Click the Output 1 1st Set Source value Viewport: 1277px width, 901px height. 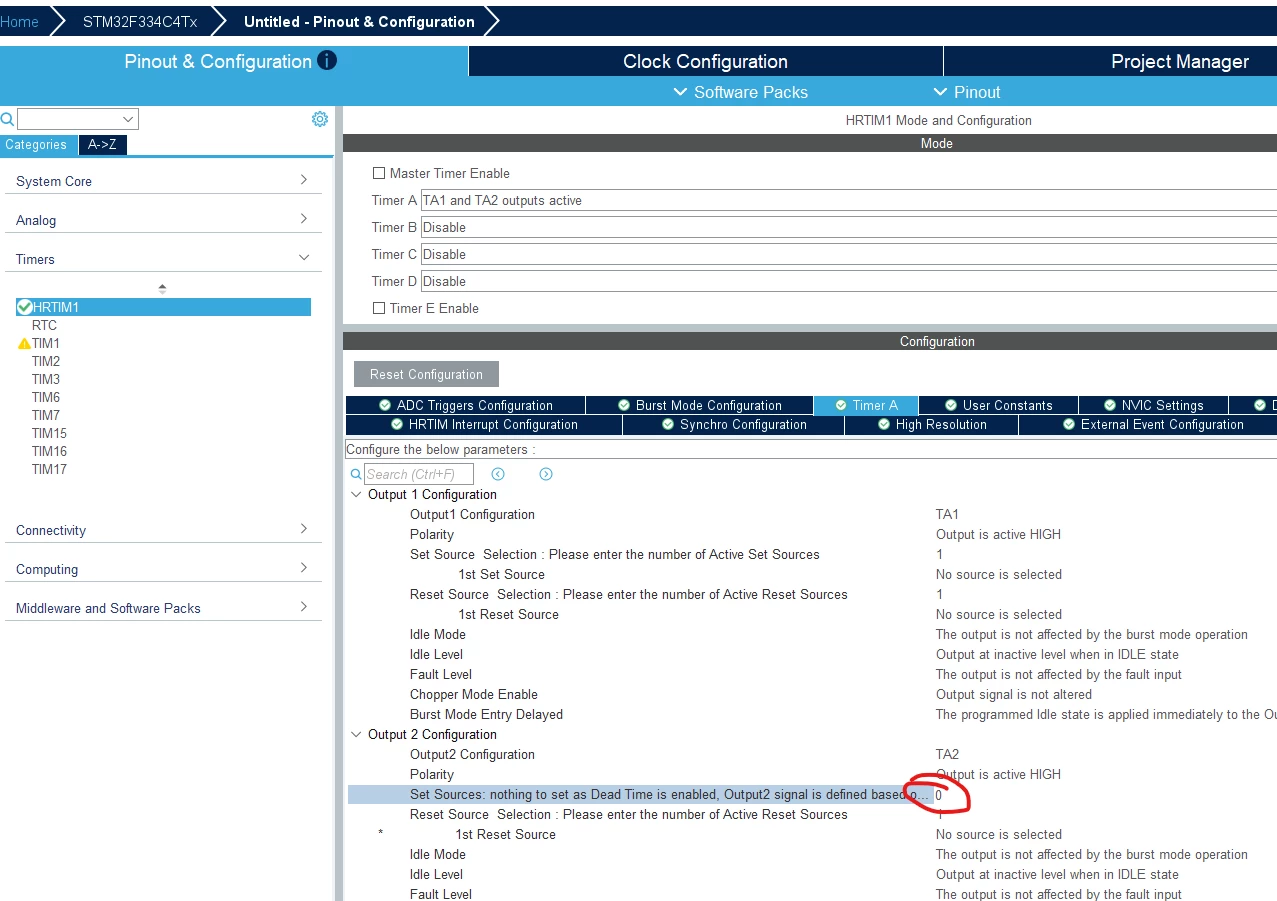point(999,574)
